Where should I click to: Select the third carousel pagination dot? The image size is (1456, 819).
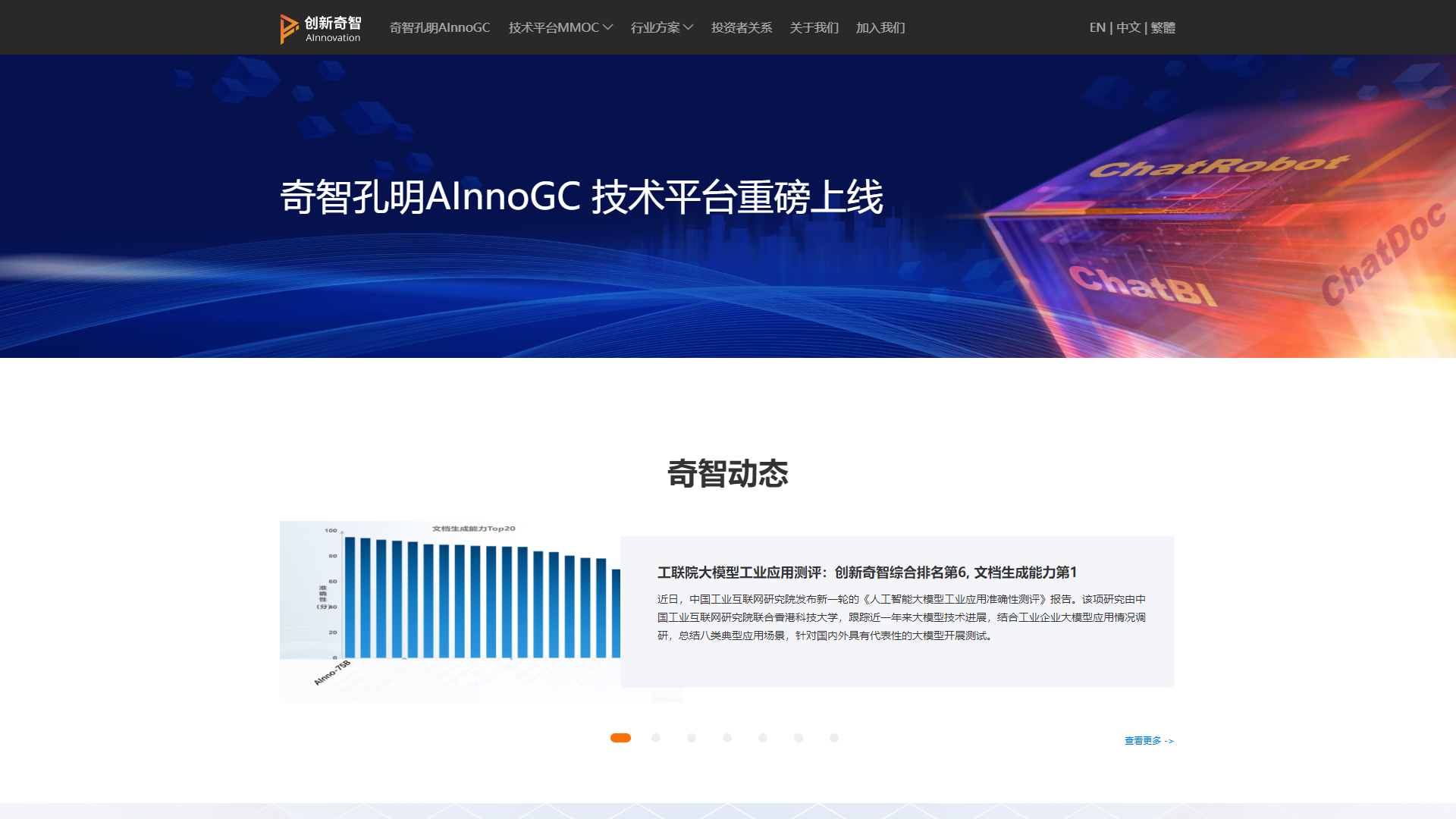(692, 736)
